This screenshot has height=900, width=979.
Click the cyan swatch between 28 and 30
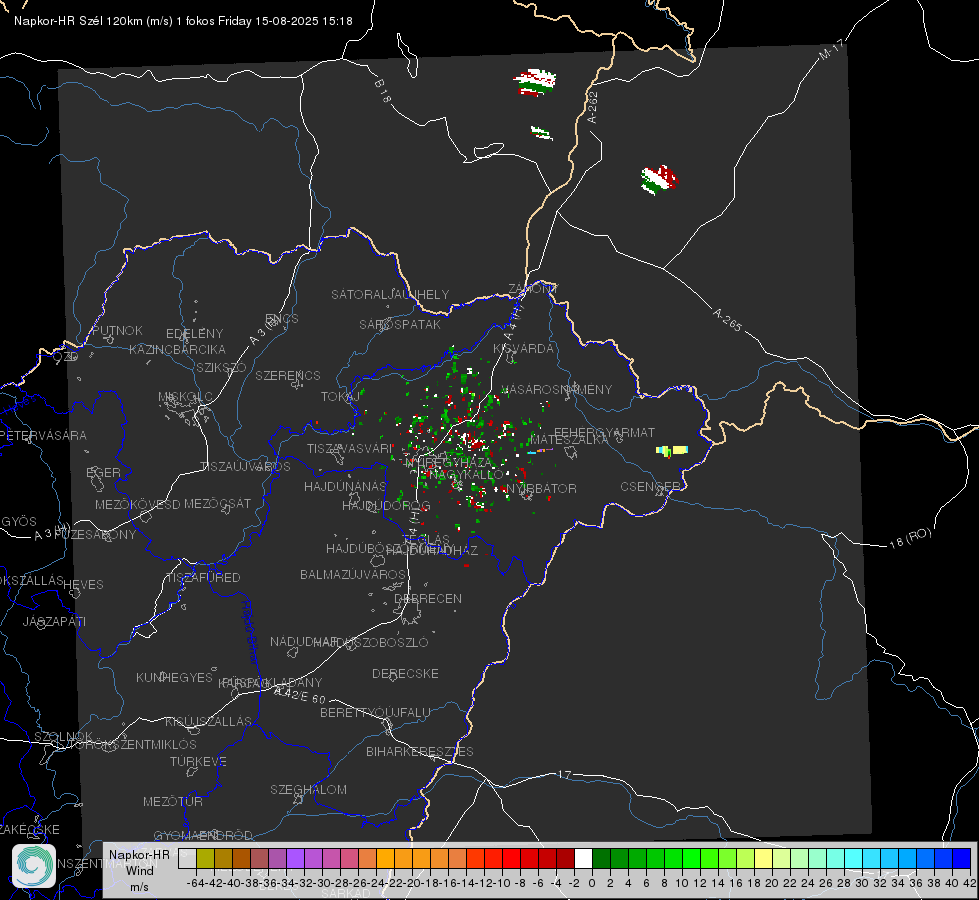coord(854,859)
